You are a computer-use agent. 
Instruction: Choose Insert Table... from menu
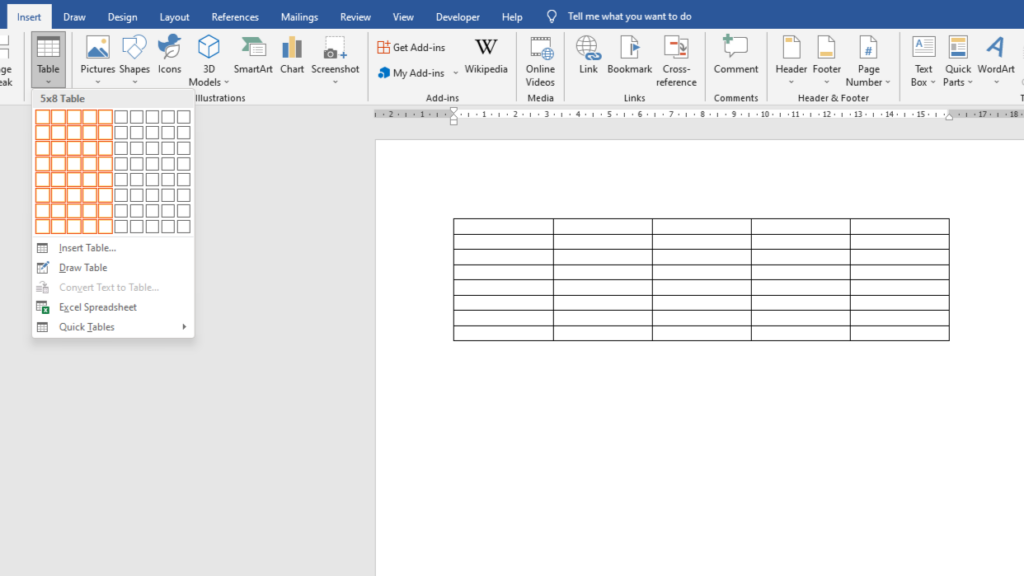(x=114, y=248)
